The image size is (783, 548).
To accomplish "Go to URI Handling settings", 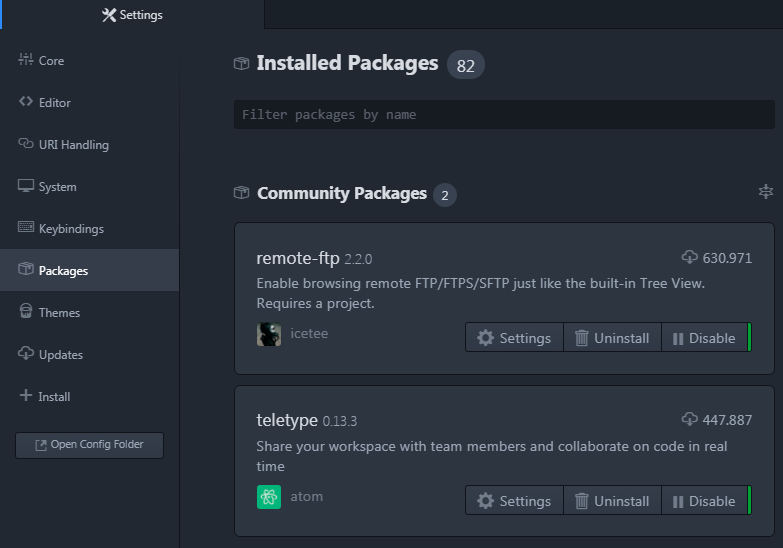I will [90, 144].
